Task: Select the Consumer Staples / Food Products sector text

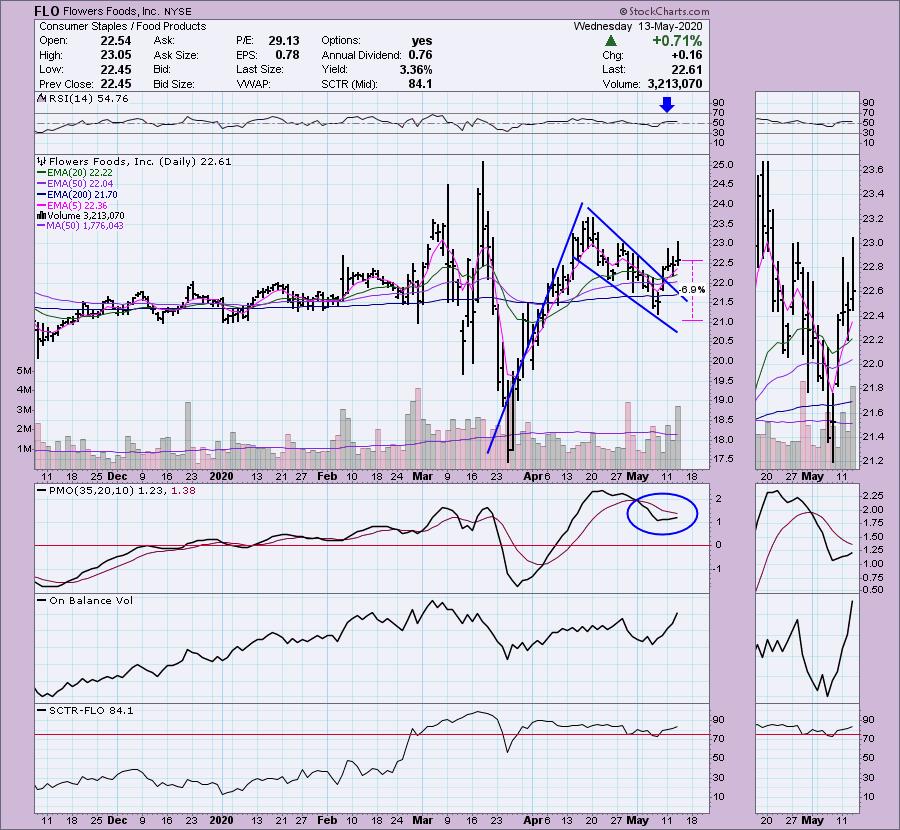Action: click(122, 26)
